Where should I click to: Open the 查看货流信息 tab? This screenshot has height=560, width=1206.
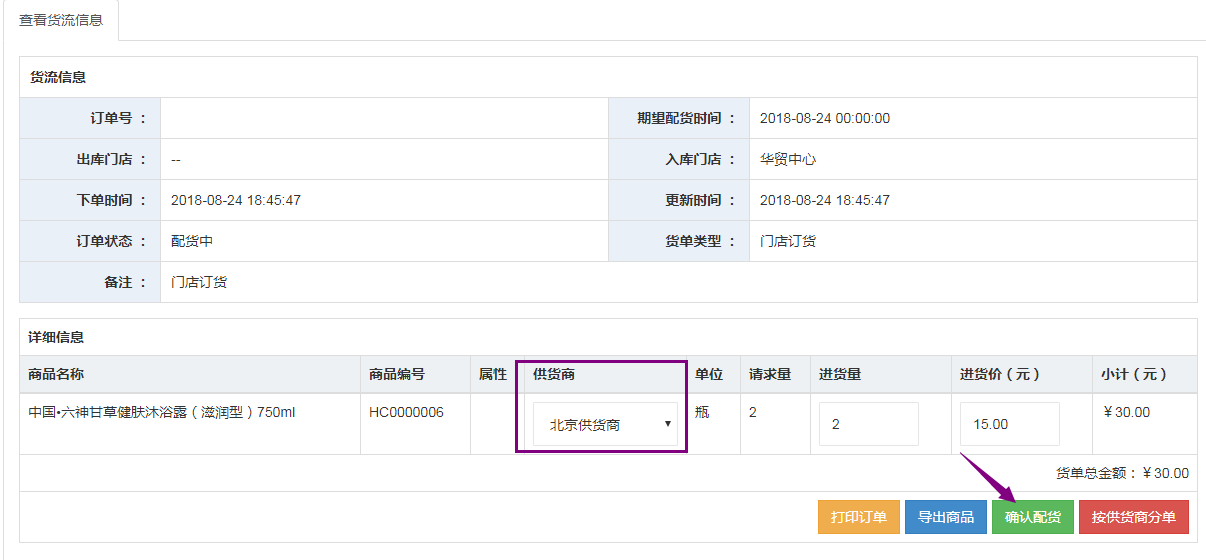tap(61, 20)
